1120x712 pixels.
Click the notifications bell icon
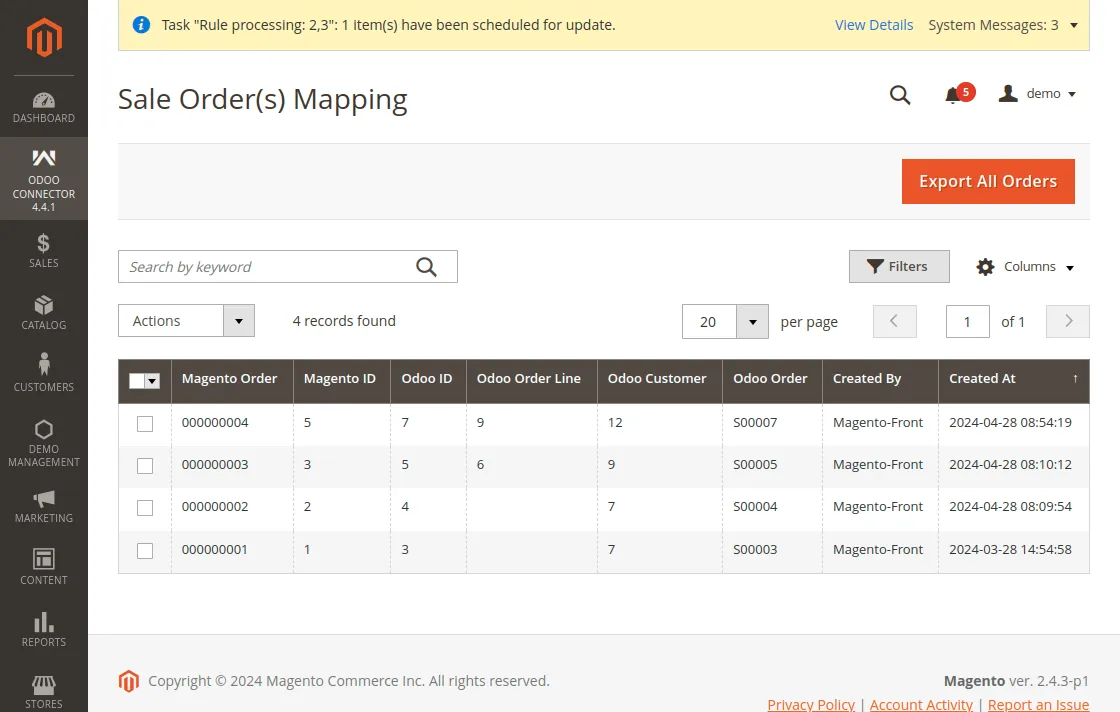[x=953, y=94]
